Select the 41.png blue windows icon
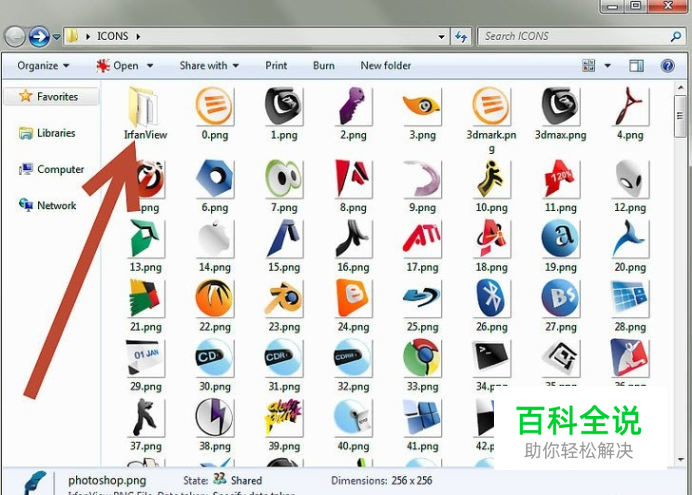Screen dimensions: 692x495 click(422, 417)
